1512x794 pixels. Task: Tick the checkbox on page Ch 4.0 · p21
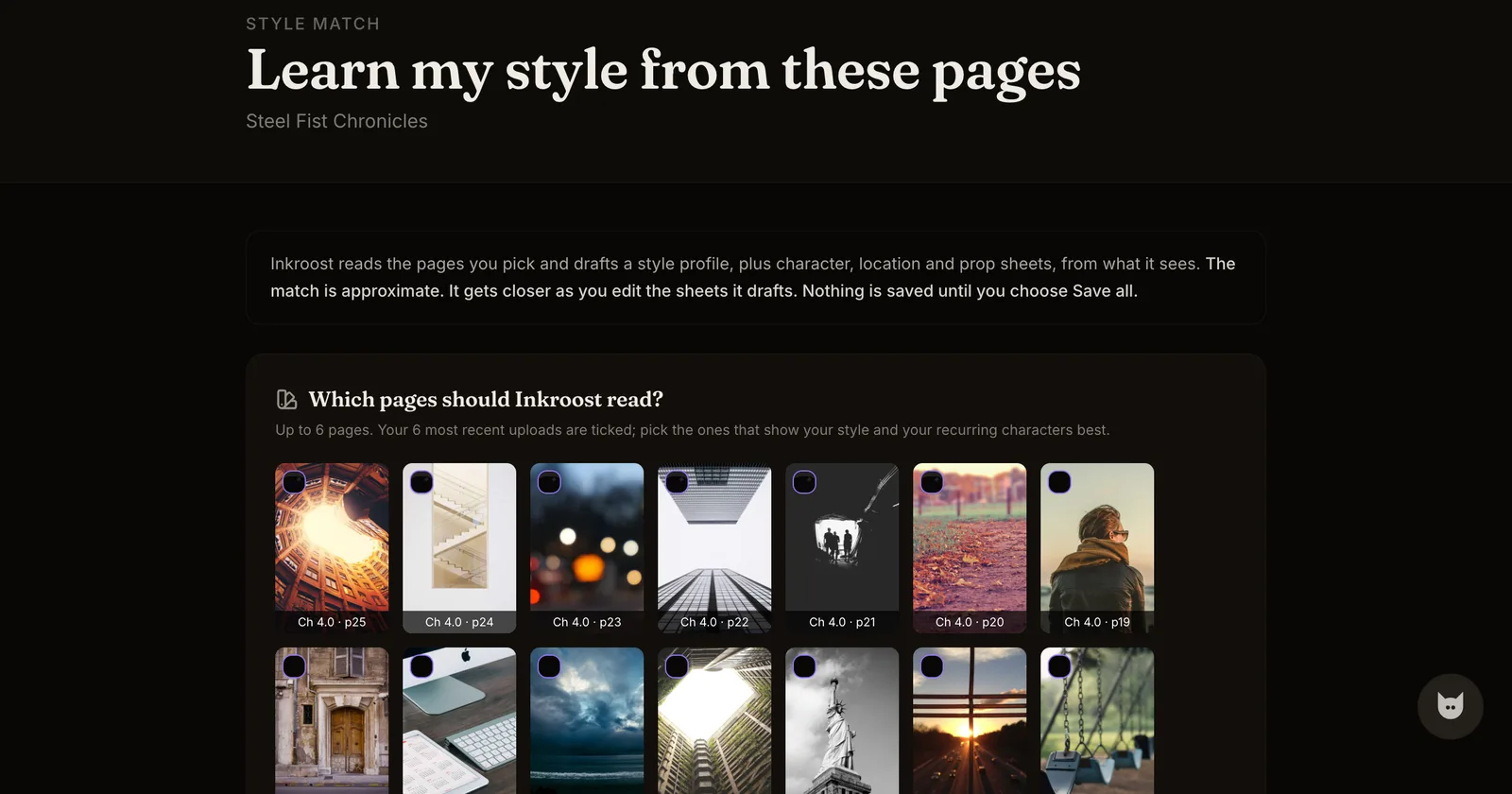click(x=804, y=482)
